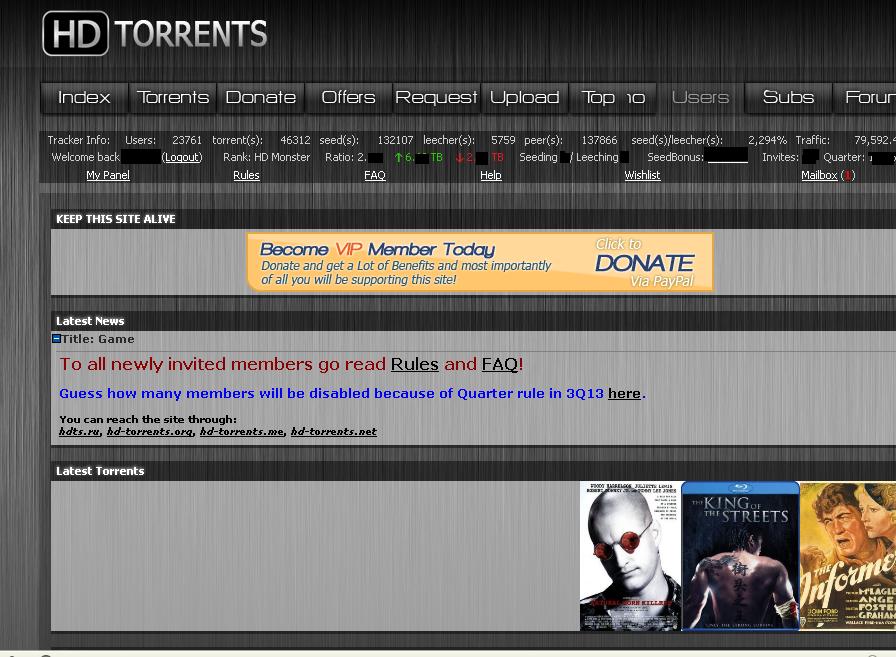Screen dimensions: 896x657
Task: Open the Mailbox link
Action: tap(819, 175)
